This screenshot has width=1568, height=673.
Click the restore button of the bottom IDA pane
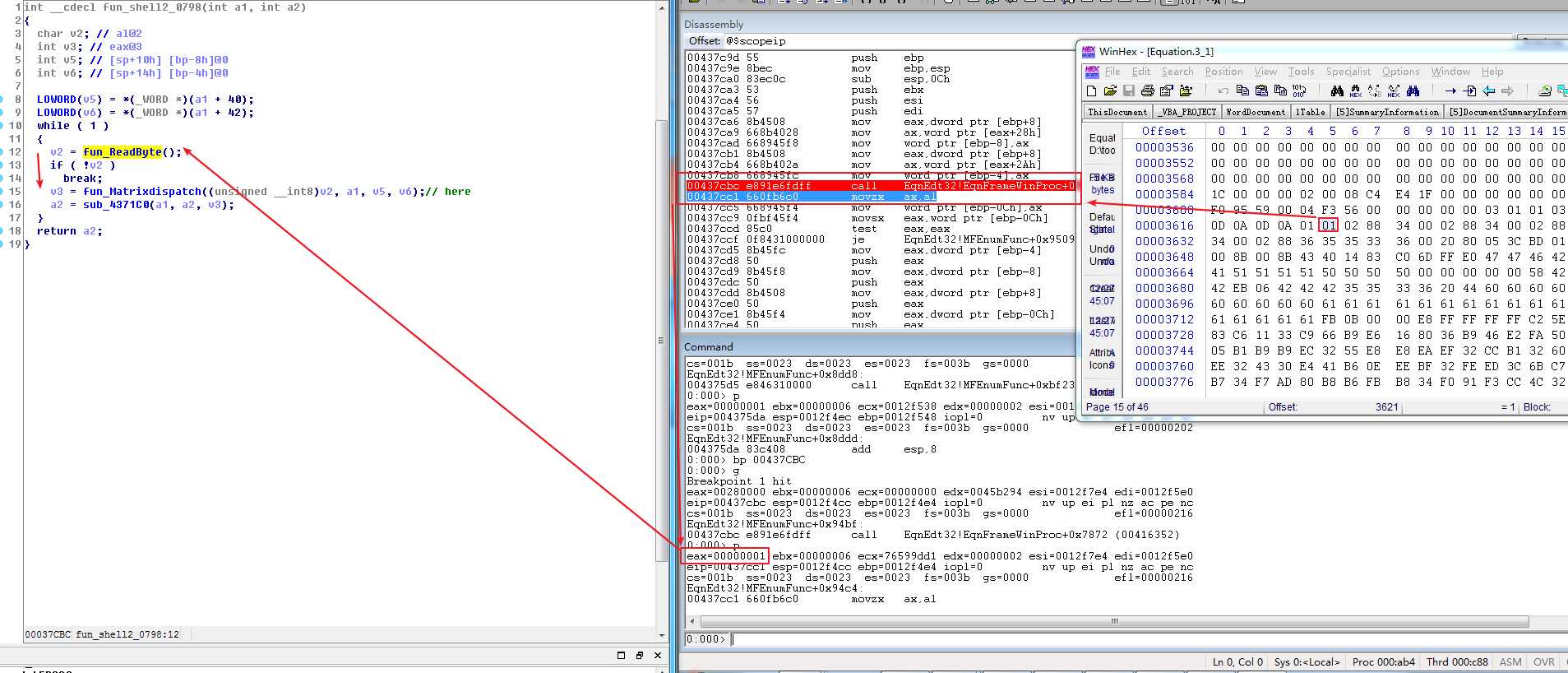640,655
